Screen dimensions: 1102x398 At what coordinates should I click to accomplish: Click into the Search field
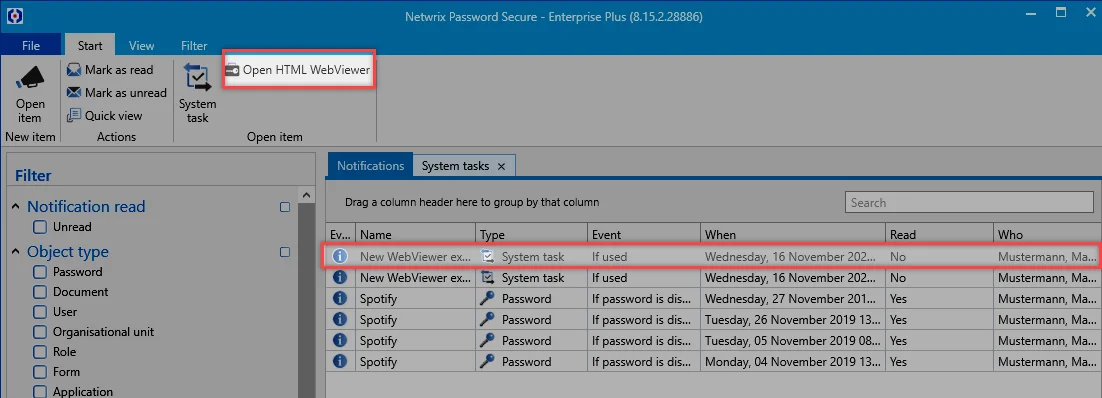[x=969, y=203]
